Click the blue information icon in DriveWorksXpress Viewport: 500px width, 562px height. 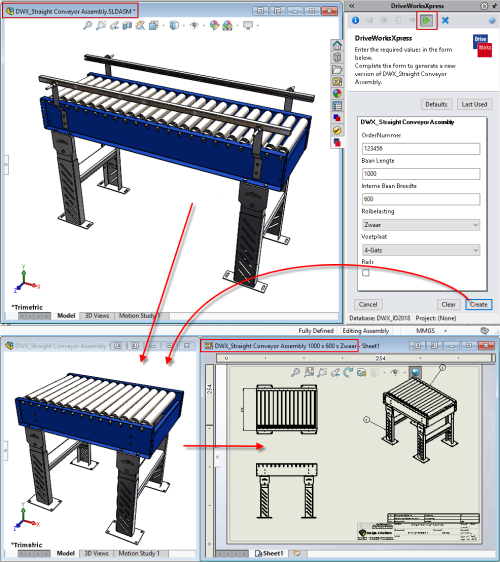(355, 20)
